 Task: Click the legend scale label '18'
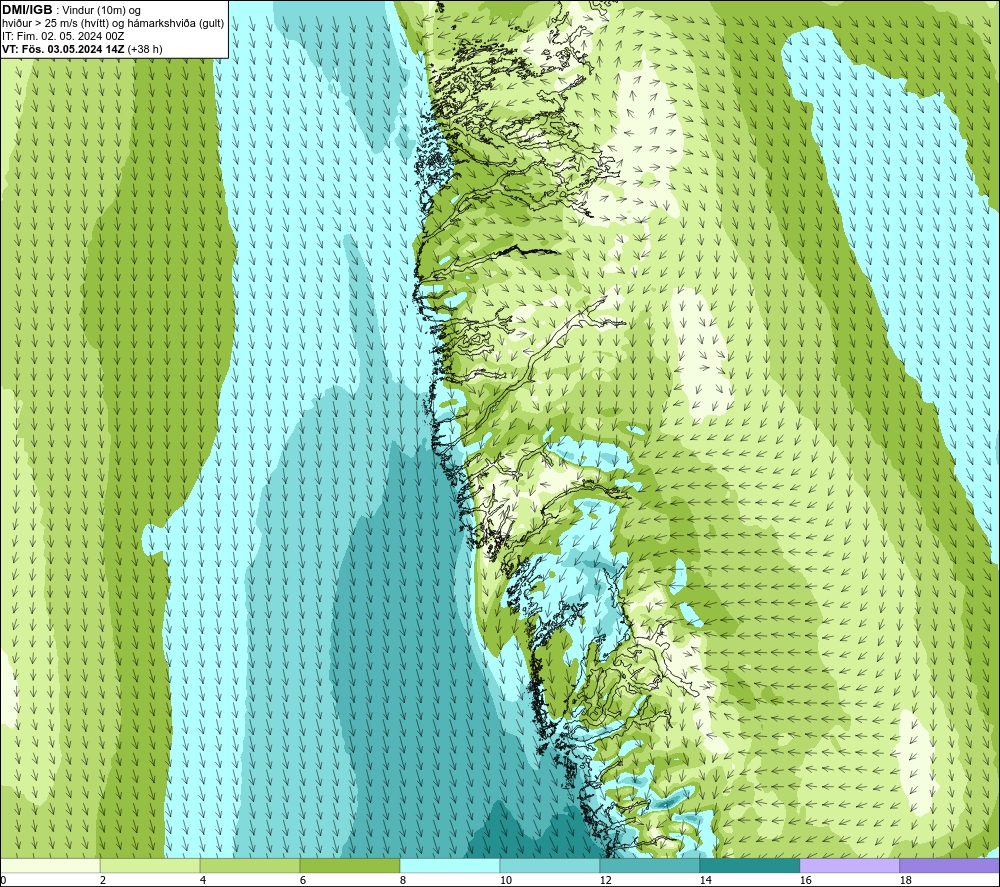coord(905,880)
